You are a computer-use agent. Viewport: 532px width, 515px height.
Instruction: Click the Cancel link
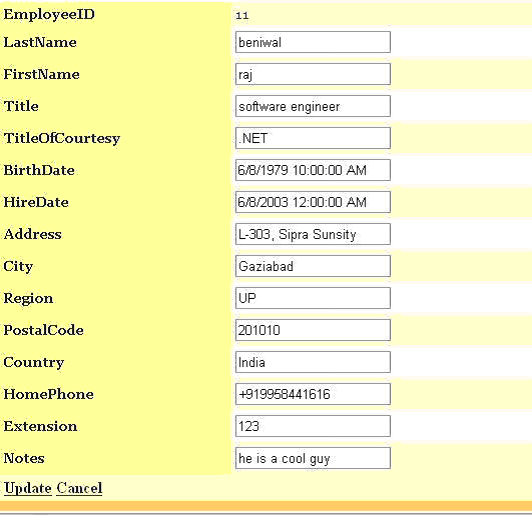coord(79,488)
